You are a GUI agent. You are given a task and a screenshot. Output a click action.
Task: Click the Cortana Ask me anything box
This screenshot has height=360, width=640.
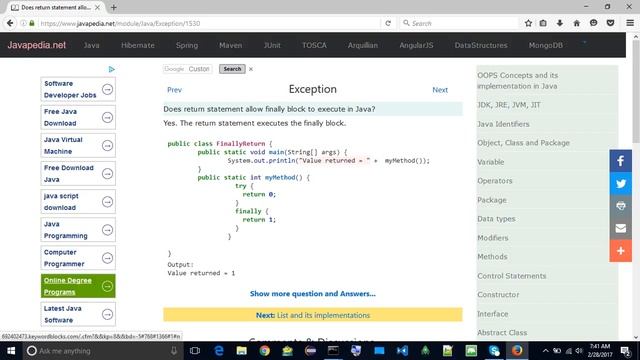click(x=102, y=351)
